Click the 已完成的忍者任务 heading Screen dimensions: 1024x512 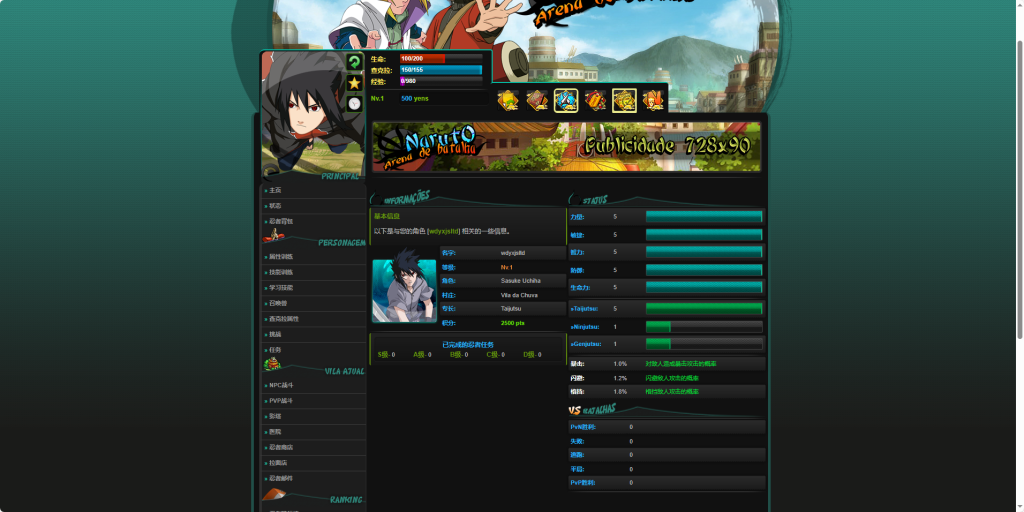coord(468,344)
